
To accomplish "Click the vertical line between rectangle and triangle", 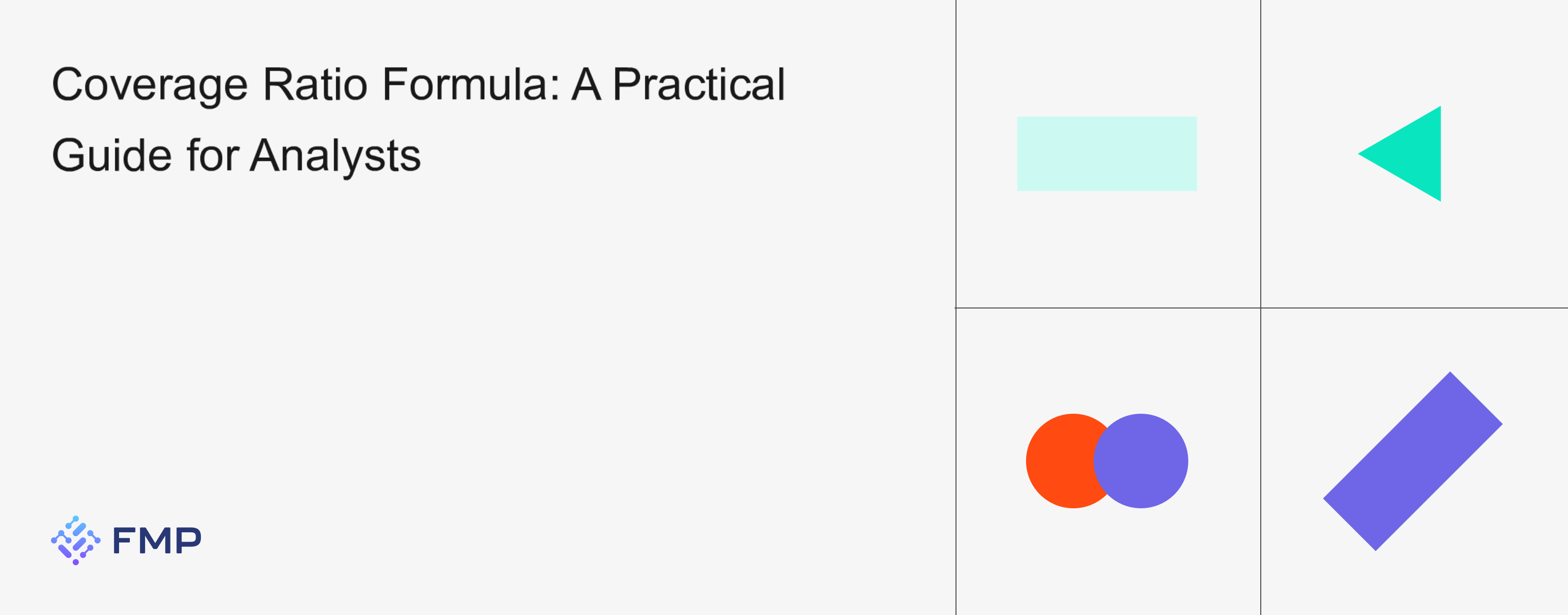I will pyautogui.click(x=1261, y=154).
